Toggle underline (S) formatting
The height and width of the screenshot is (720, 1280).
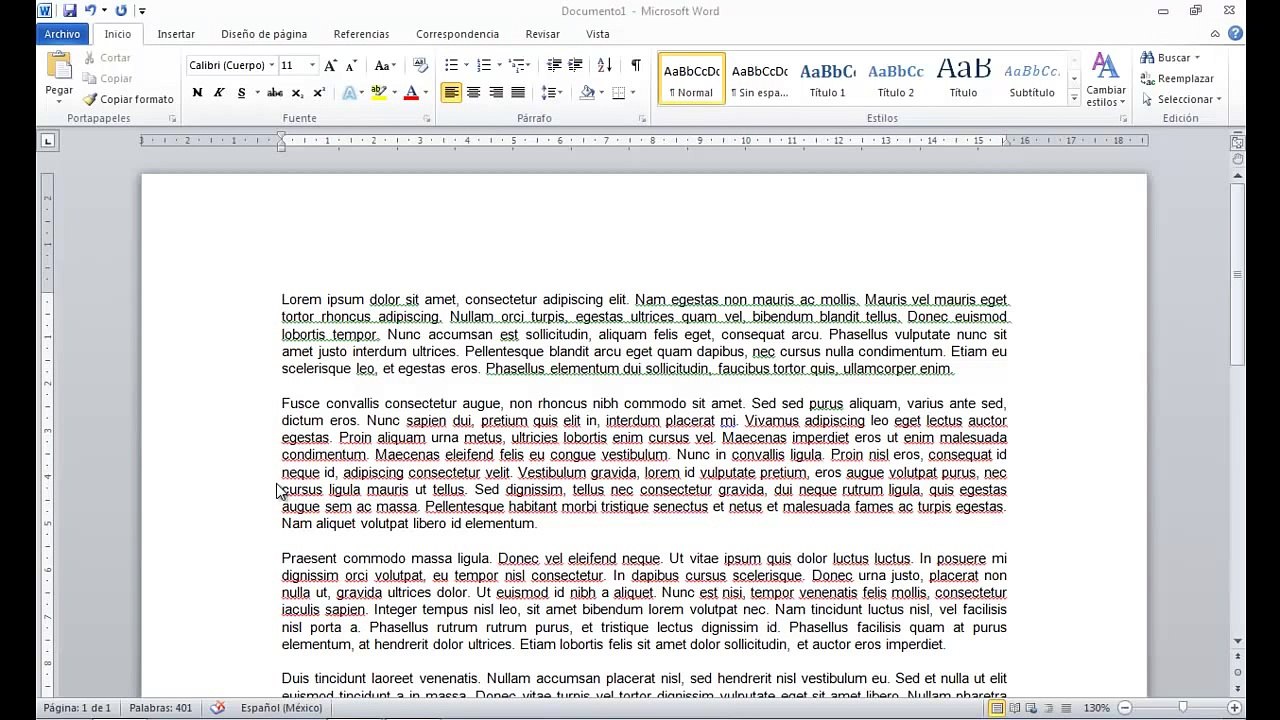[x=241, y=93]
